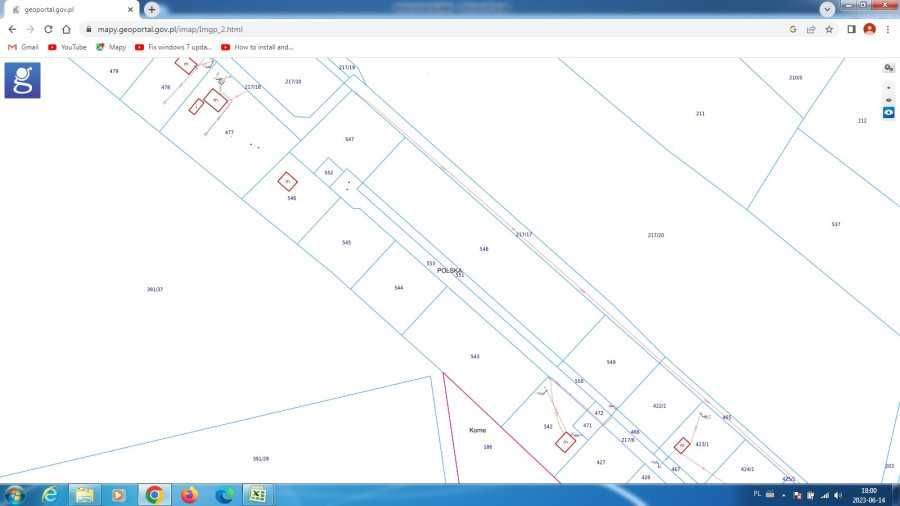Launch Microsoft Edge from taskbar
The height and width of the screenshot is (506, 900).
click(x=224, y=495)
